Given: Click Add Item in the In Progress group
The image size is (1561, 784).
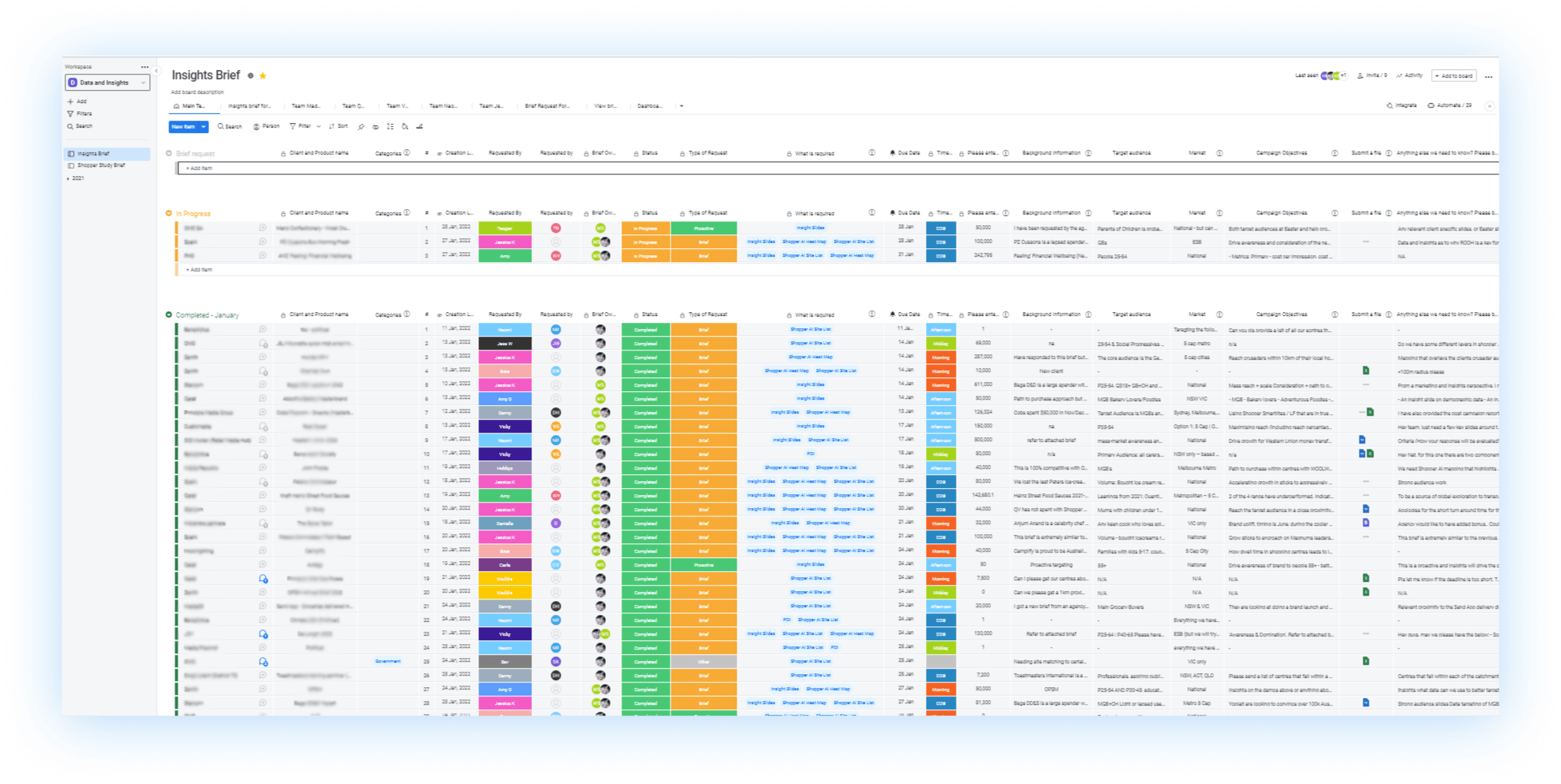Looking at the screenshot, I should [x=199, y=270].
